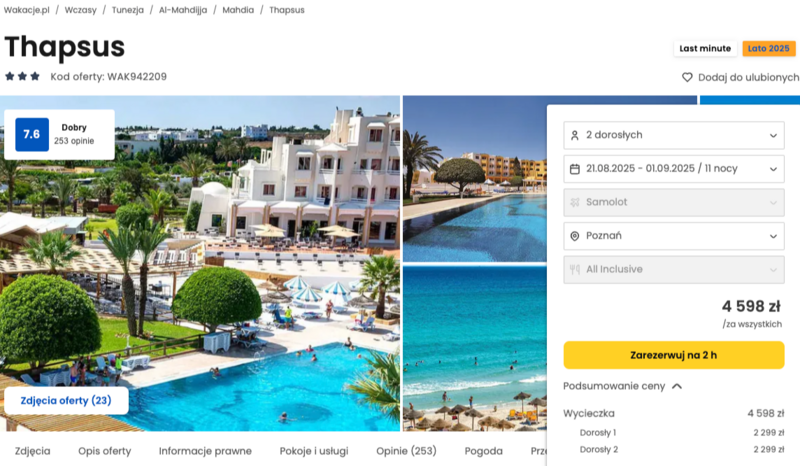Screen dimensions: 800x466
Task: Open Zdjęcia oferty (23) gallery
Action: [66, 400]
